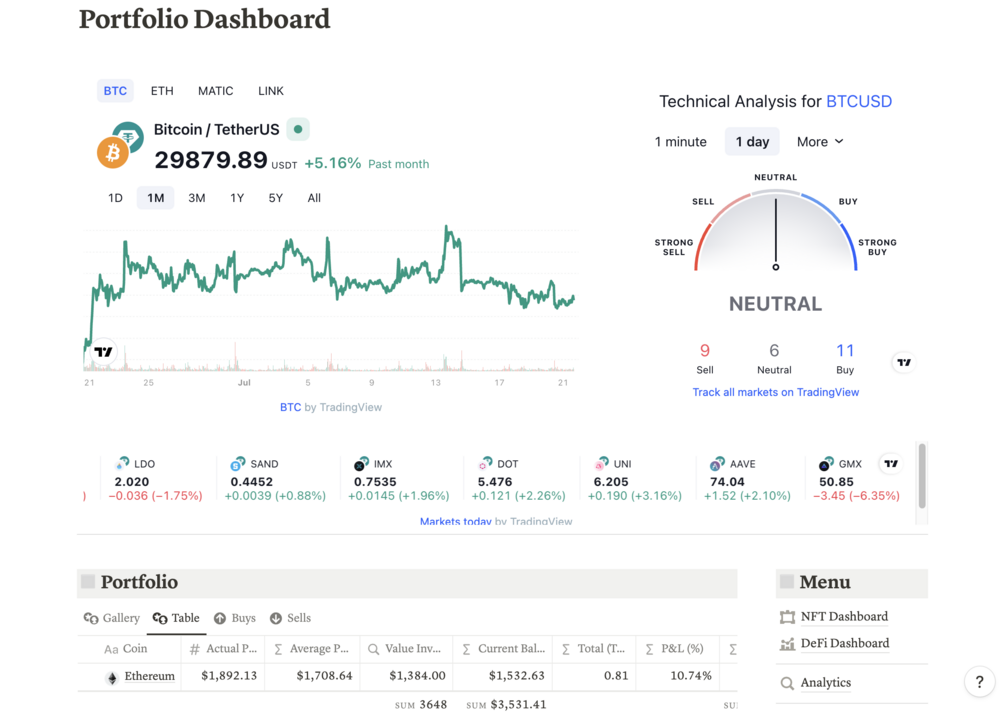This screenshot has height=715, width=1005.
Task: Click the Analytics magnifier icon
Action: tap(787, 683)
